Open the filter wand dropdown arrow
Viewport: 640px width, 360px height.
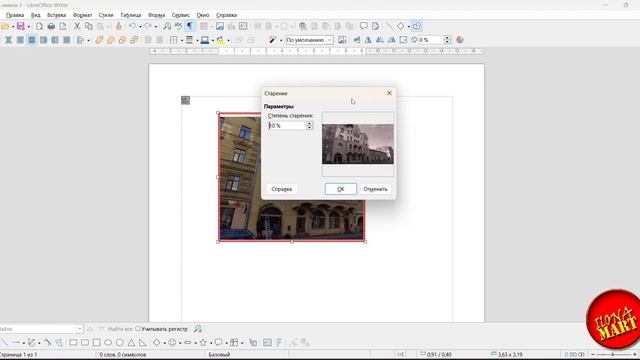click(x=281, y=40)
